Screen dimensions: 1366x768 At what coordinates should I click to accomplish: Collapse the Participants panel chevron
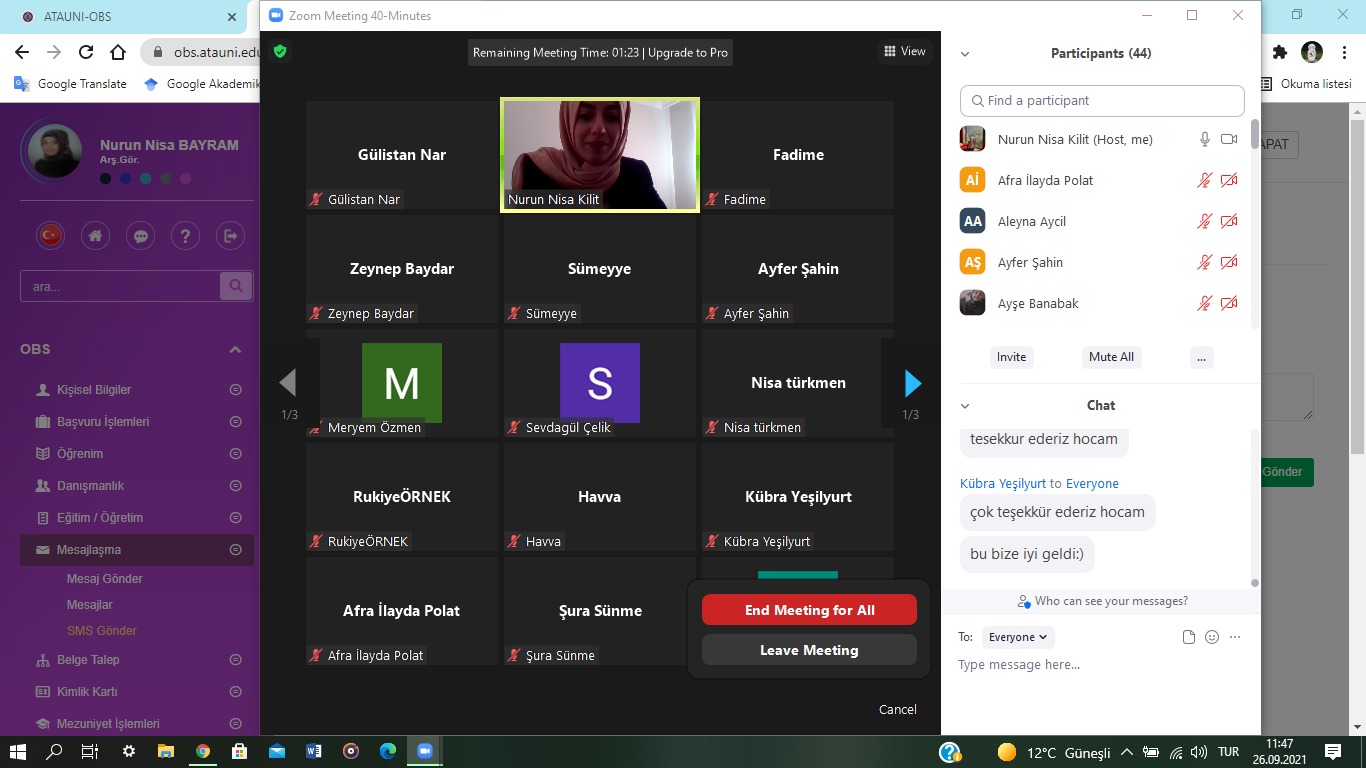tap(965, 54)
